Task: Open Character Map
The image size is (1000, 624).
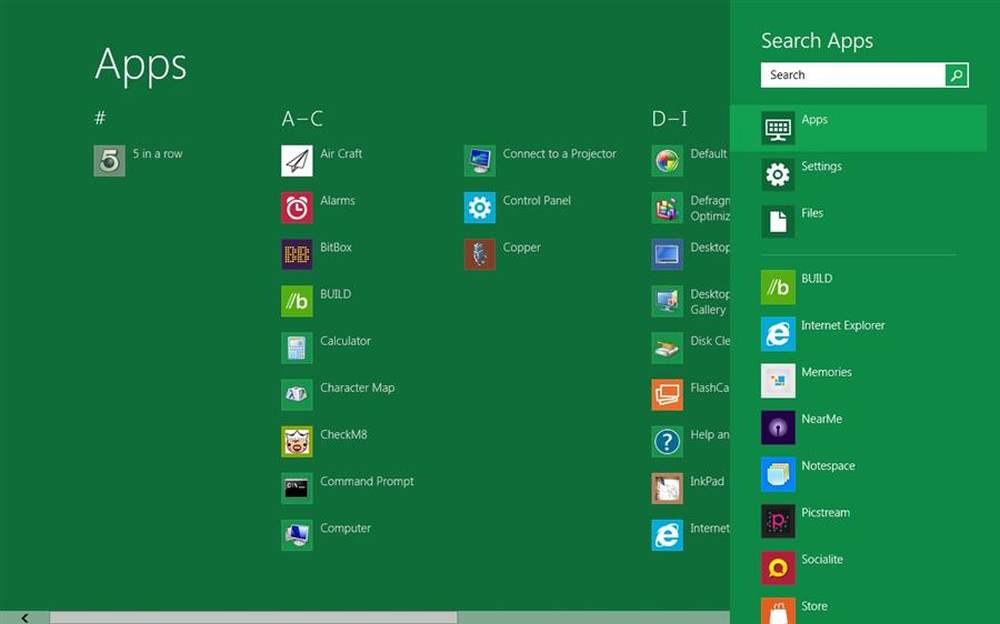Action: pos(297,395)
